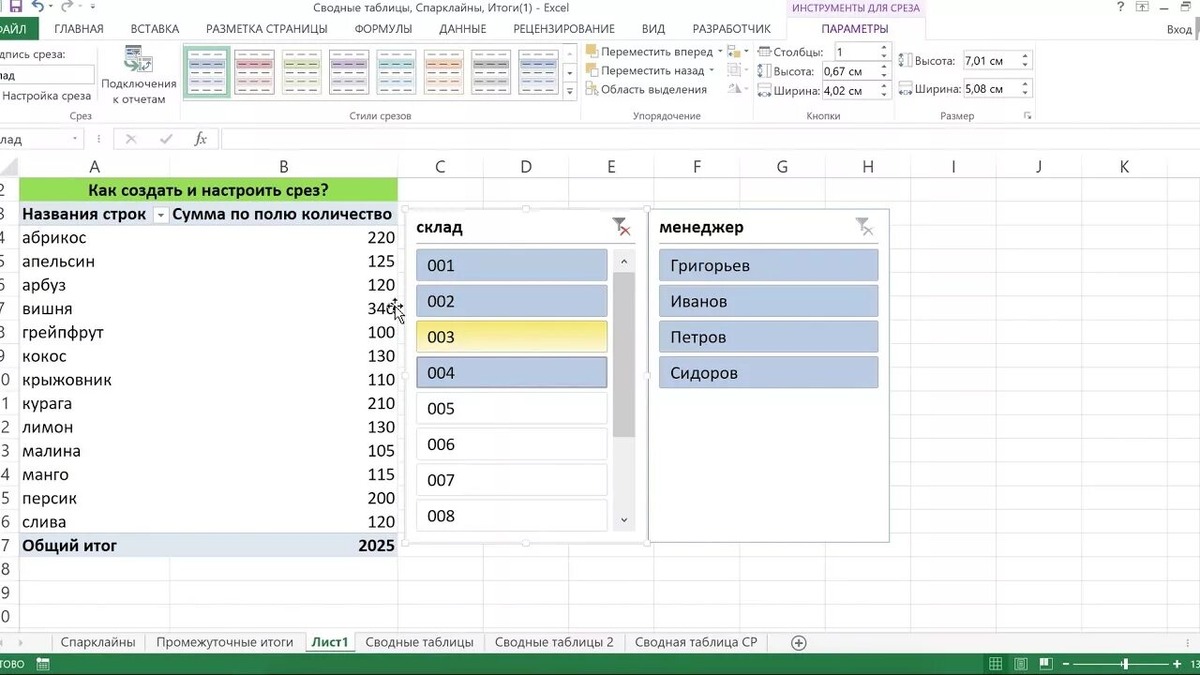1200x675 pixels.
Task: Click the Undo arrow icon
Action: [38, 7]
